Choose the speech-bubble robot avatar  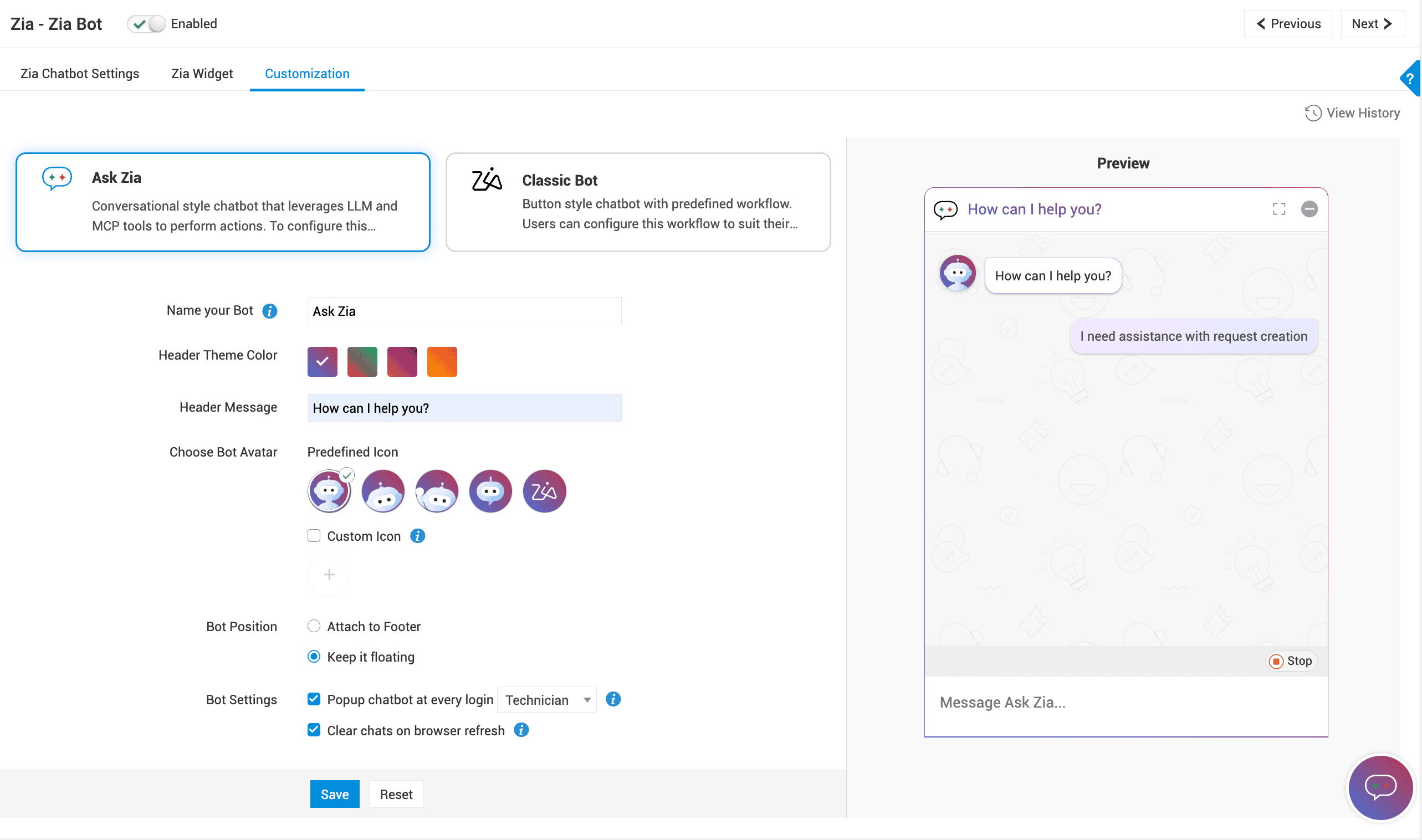[491, 491]
